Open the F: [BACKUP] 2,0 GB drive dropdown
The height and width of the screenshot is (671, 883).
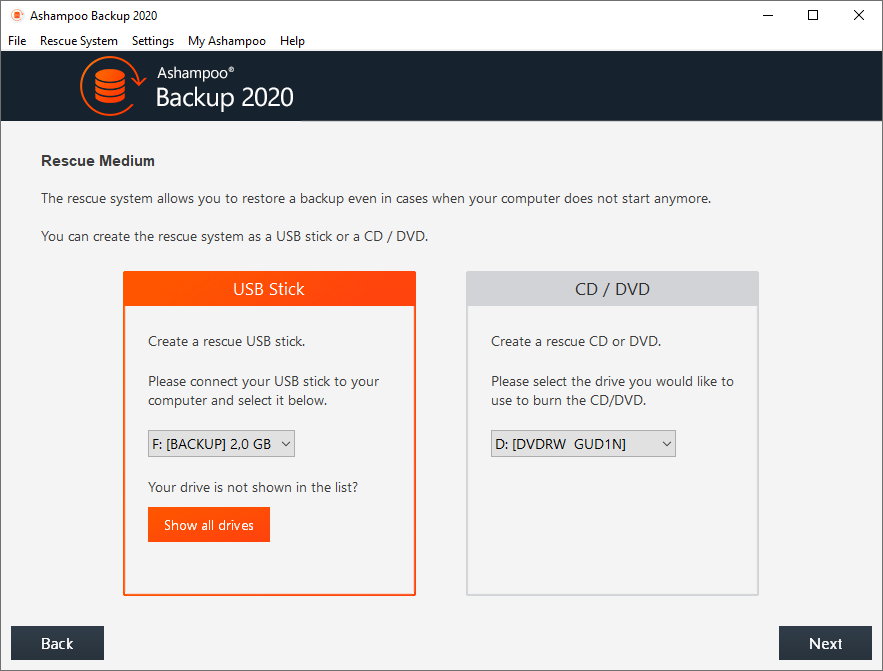tap(221, 444)
